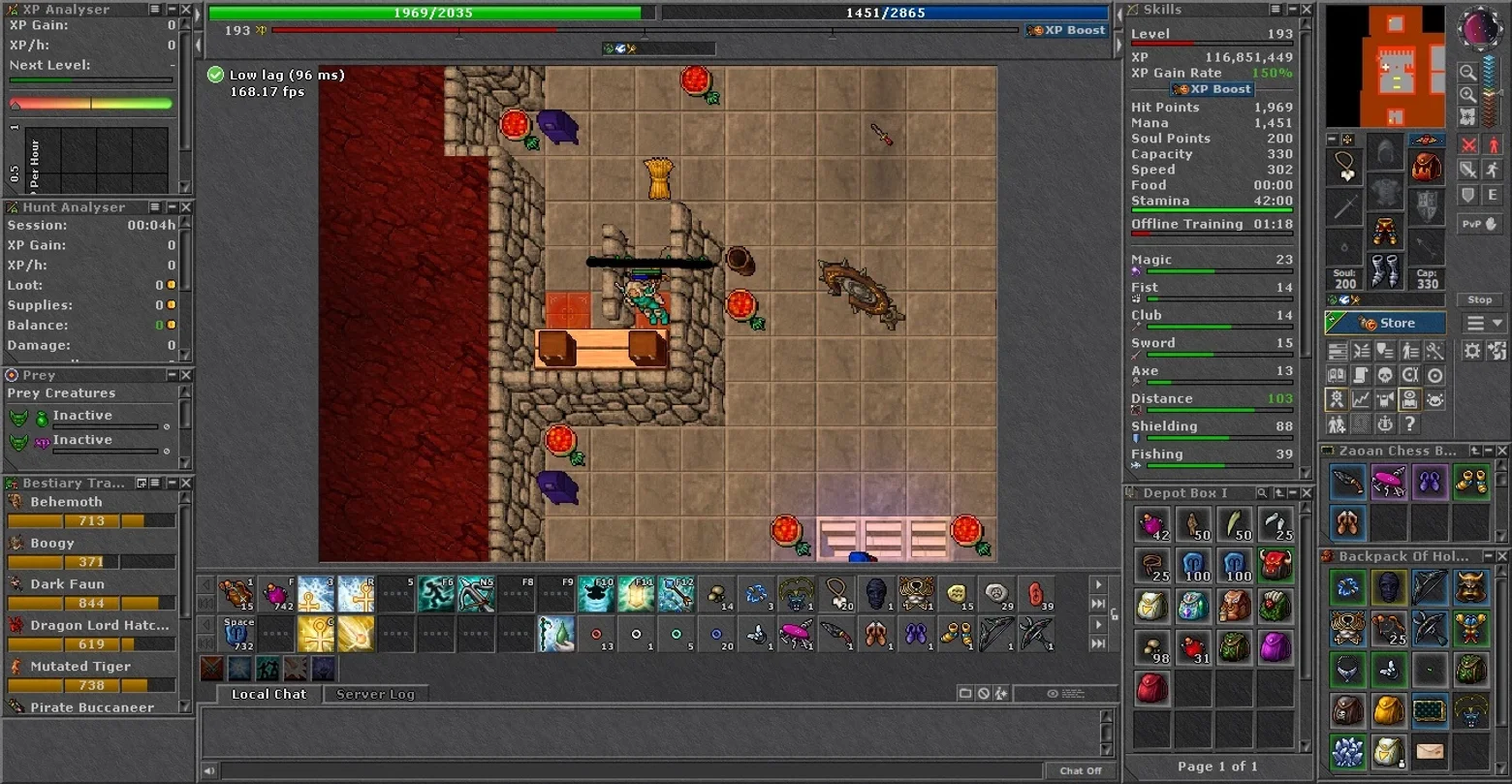Select the golden boots in Zaoan Chess Box
1512x784 pixels.
click(1471, 482)
